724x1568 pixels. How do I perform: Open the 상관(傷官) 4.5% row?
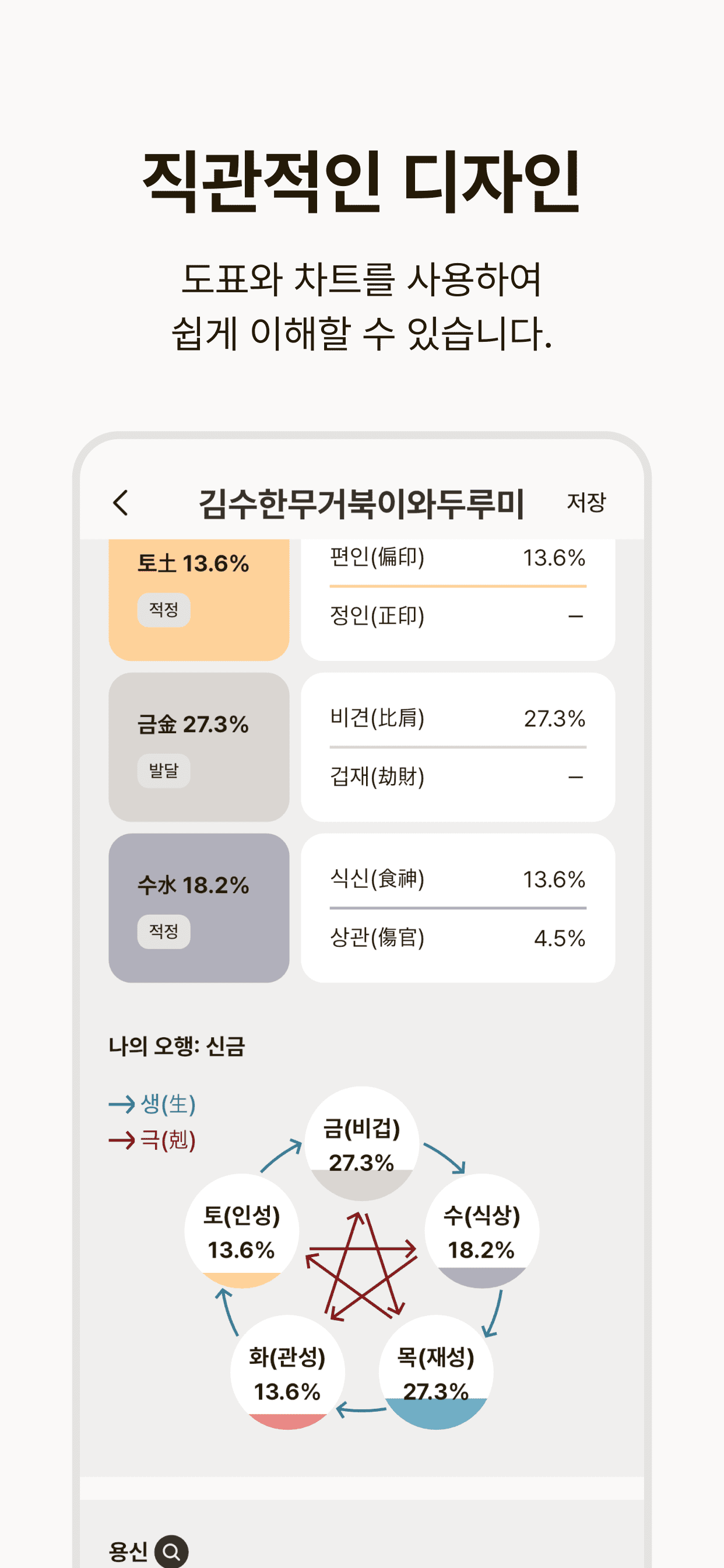tap(458, 937)
